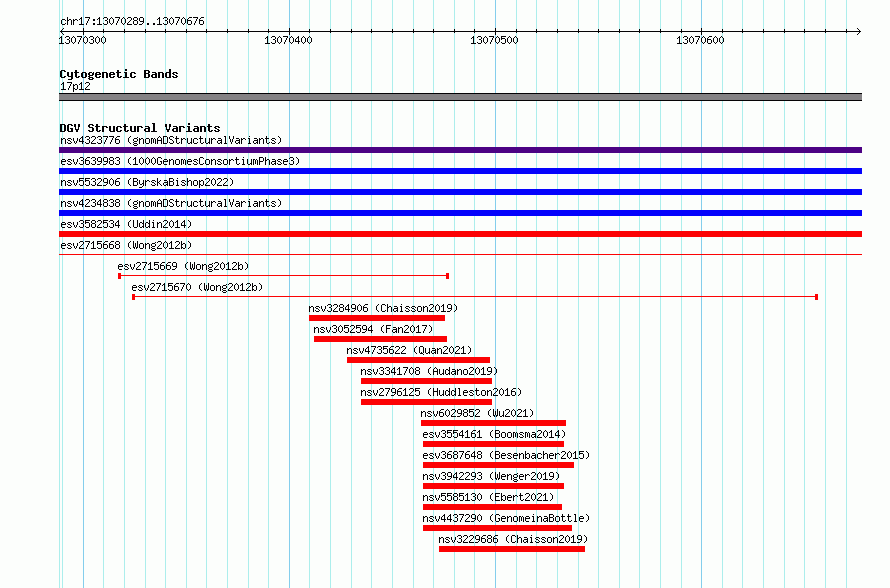Click ruler position 13070500

(x=494, y=40)
